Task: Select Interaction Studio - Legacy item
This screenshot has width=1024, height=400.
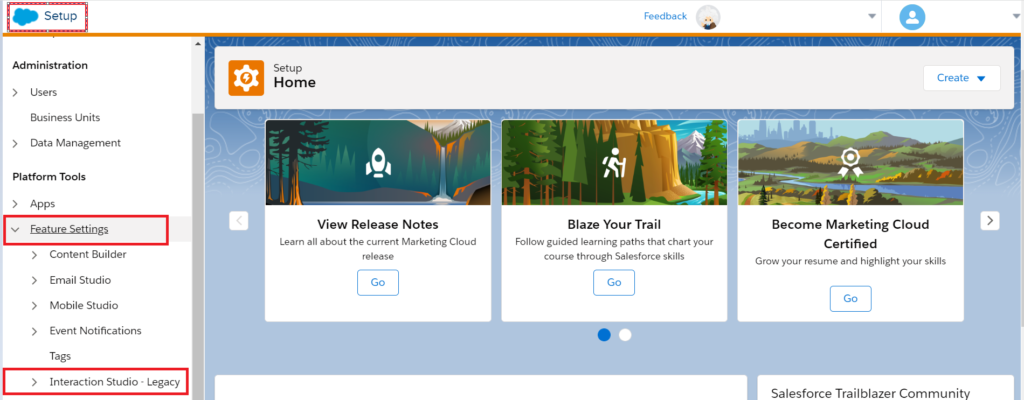Action: click(114, 382)
